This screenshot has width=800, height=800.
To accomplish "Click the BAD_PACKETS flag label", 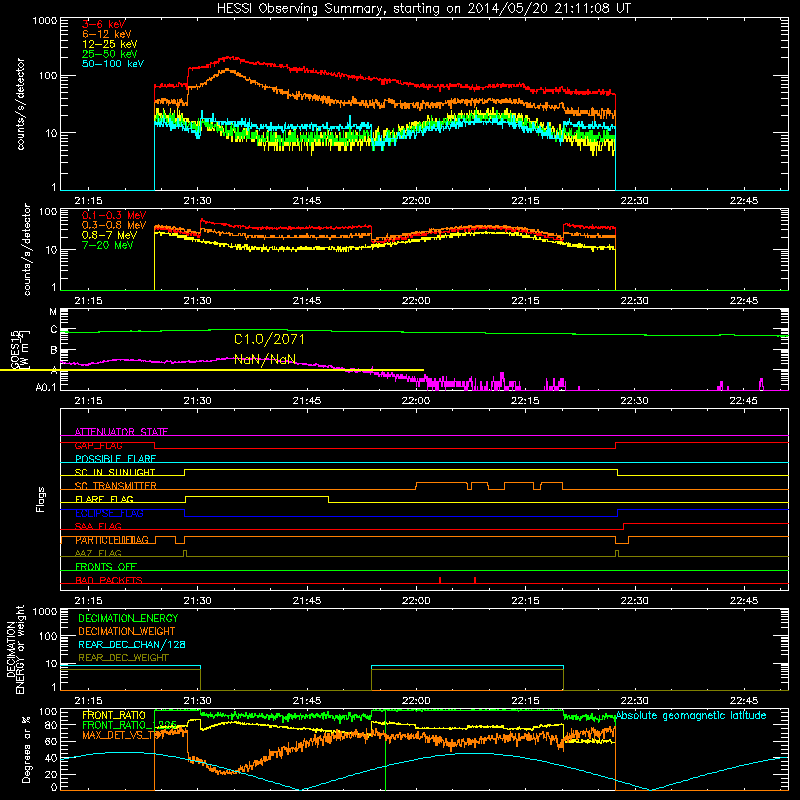I will (109, 580).
